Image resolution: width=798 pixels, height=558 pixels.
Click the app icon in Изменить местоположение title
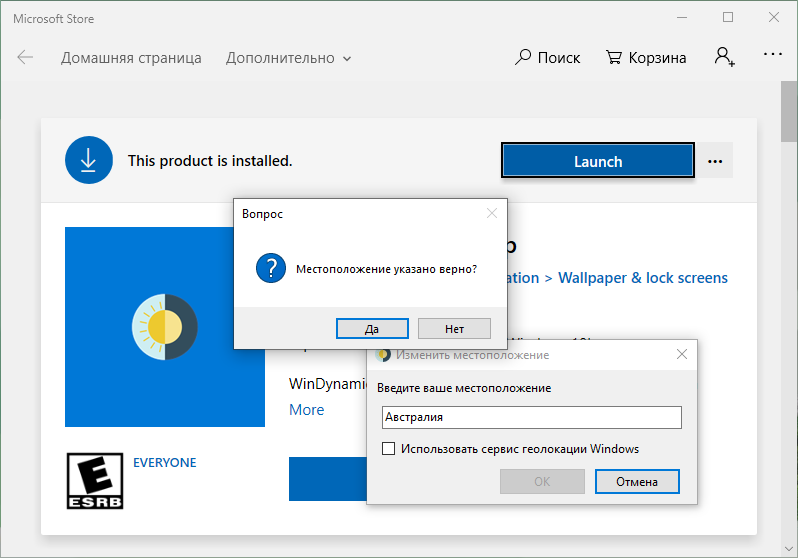click(383, 354)
